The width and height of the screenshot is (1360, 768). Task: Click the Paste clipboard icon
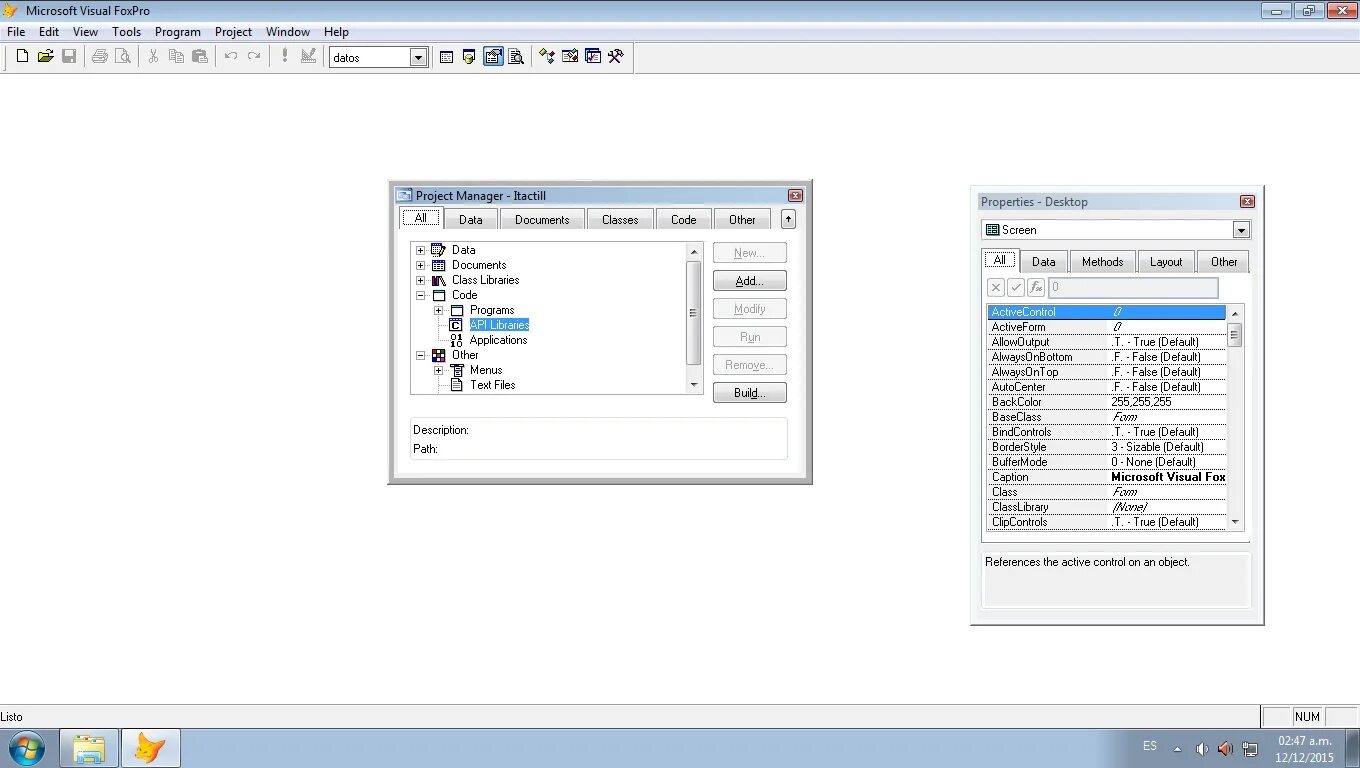tap(199, 57)
